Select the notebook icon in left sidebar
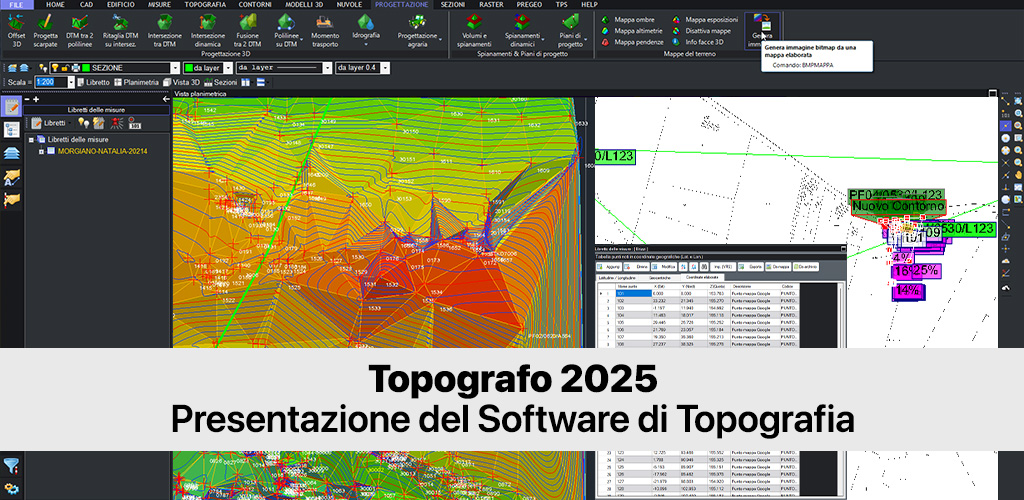This screenshot has width=1024, height=500. (12, 107)
